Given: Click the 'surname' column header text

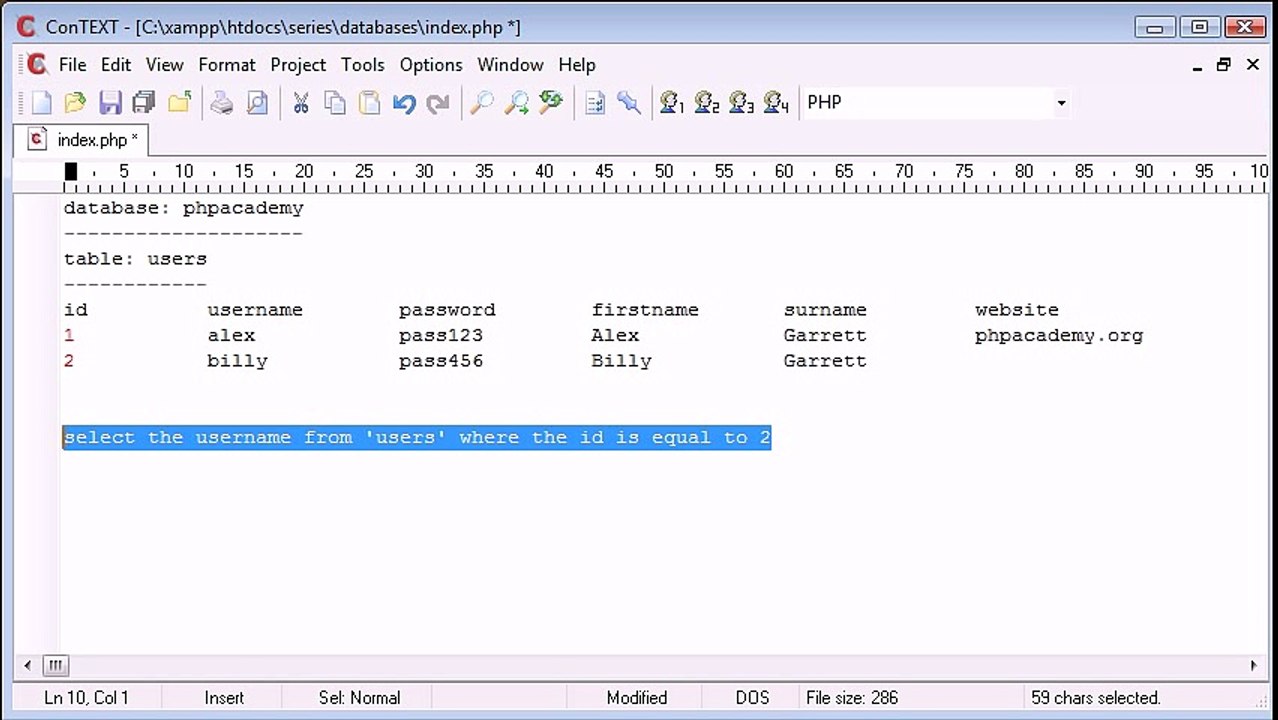Looking at the screenshot, I should [825, 310].
